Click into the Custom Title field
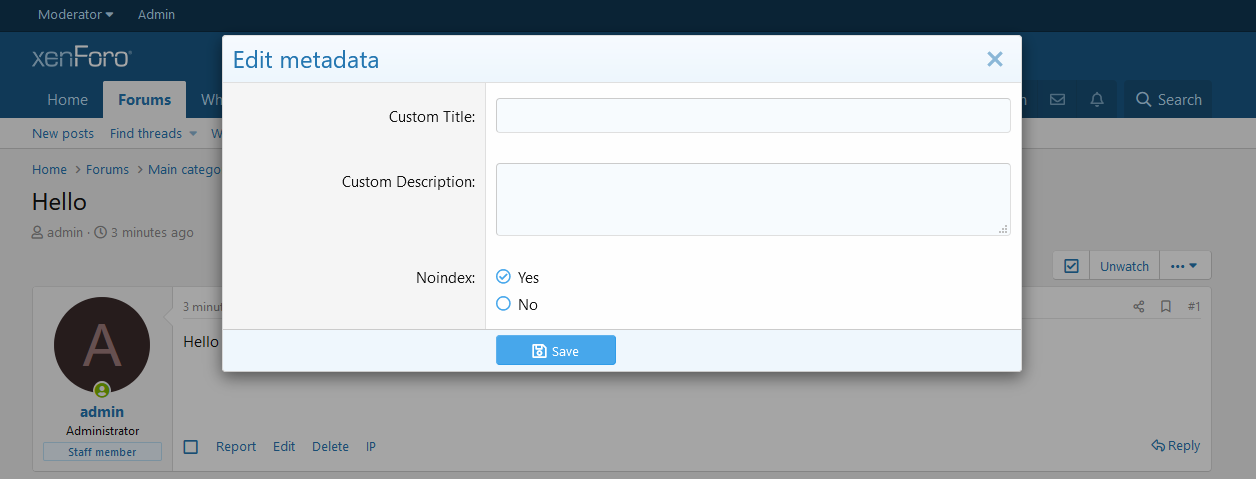 [753, 116]
